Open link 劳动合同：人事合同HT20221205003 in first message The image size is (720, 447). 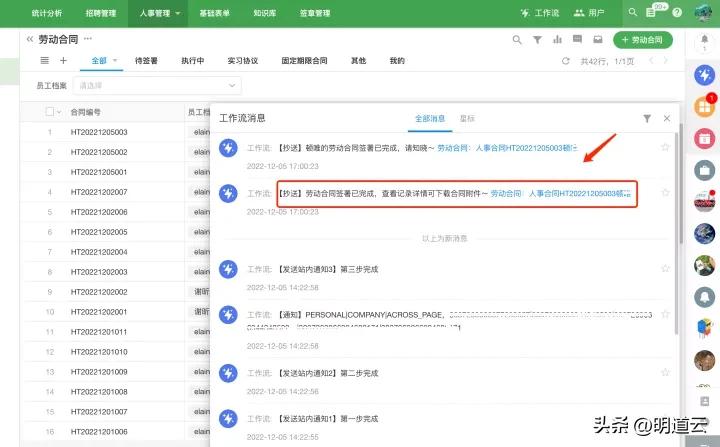(507, 148)
